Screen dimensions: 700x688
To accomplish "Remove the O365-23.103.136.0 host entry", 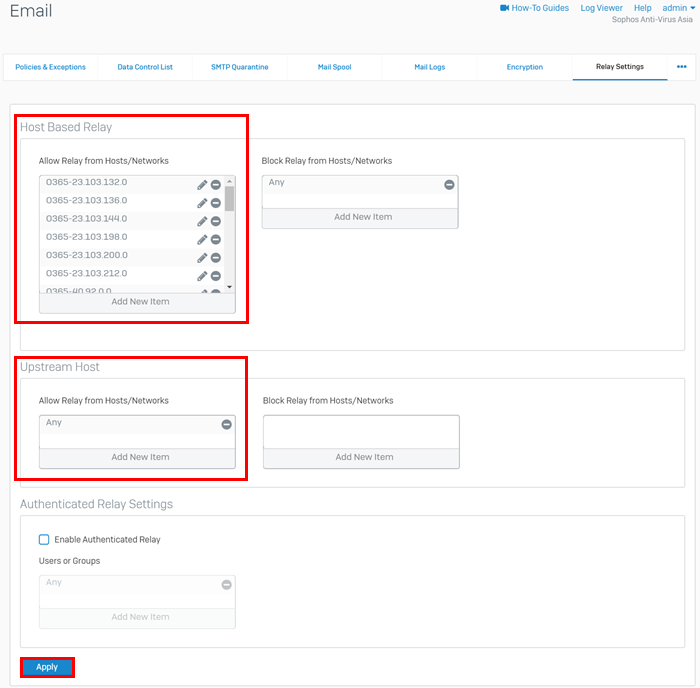I will (x=216, y=203).
